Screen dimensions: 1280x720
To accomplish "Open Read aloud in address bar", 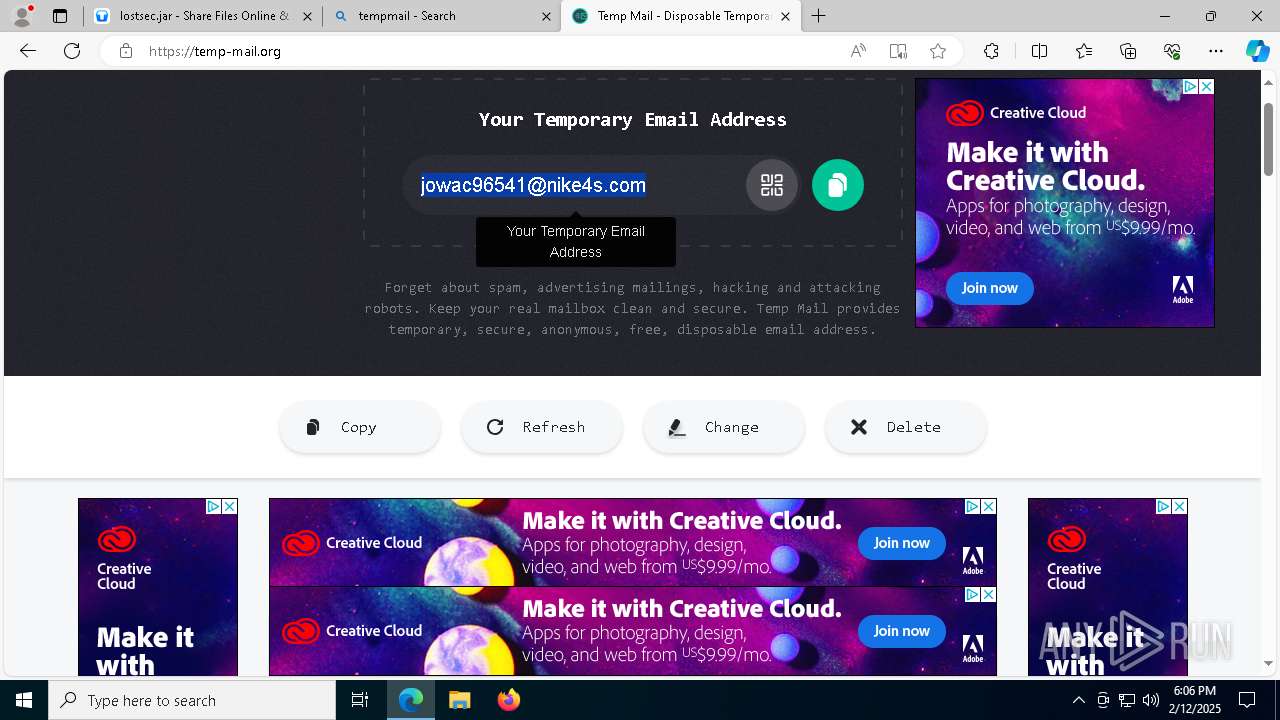I will [858, 51].
